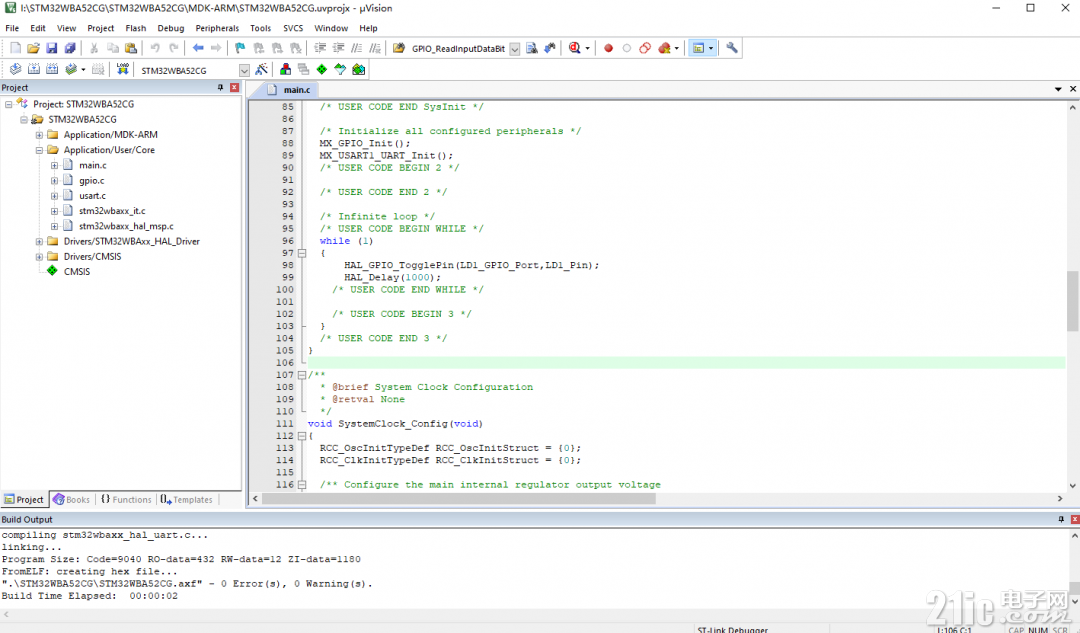Open Manage Run-Time Environment green diamond
This screenshot has height=633, width=1080.
(x=322, y=70)
